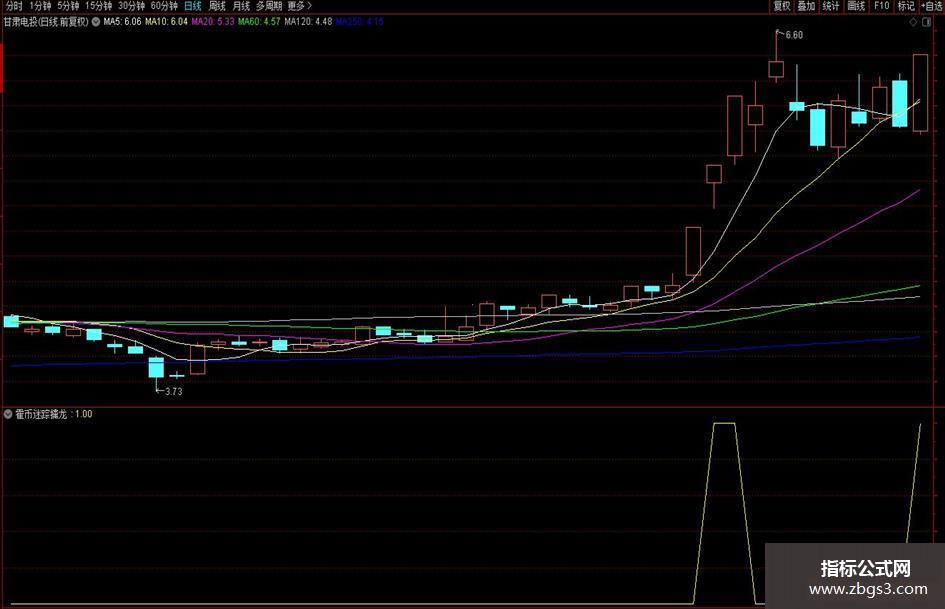Viewport: 945px width, 609px height.
Task: Click the MA5: 6.06 label
Action: click(x=122, y=22)
